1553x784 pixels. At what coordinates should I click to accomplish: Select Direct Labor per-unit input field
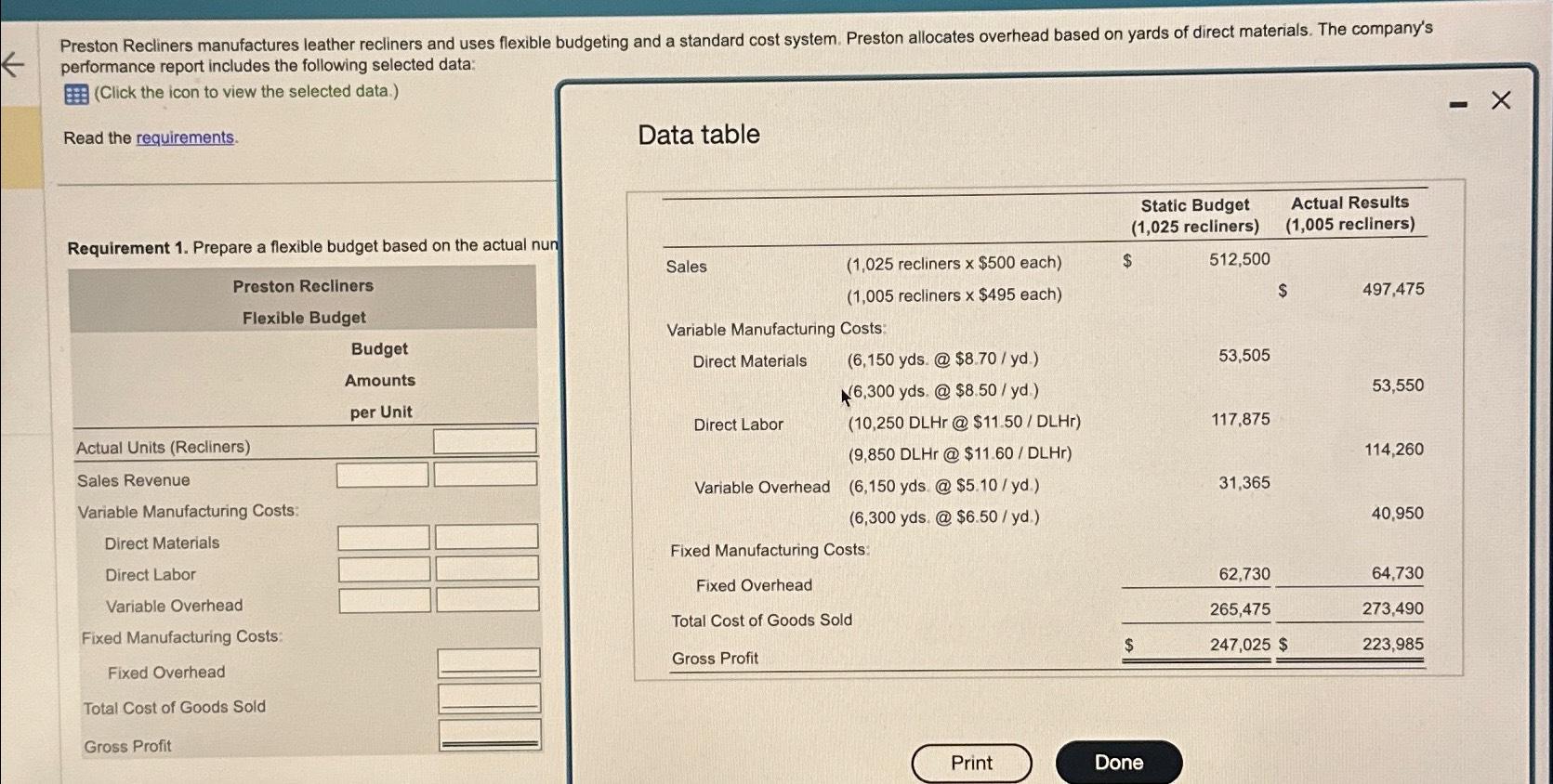pyautogui.click(x=384, y=569)
